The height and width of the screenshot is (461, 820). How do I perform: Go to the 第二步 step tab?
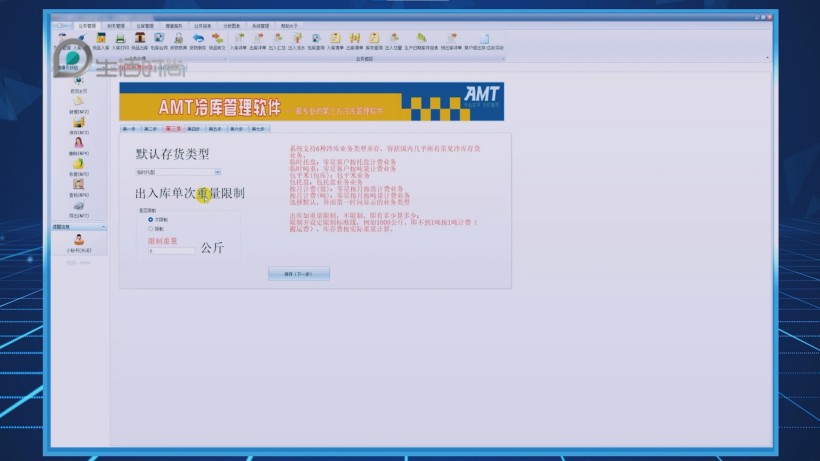pos(151,129)
